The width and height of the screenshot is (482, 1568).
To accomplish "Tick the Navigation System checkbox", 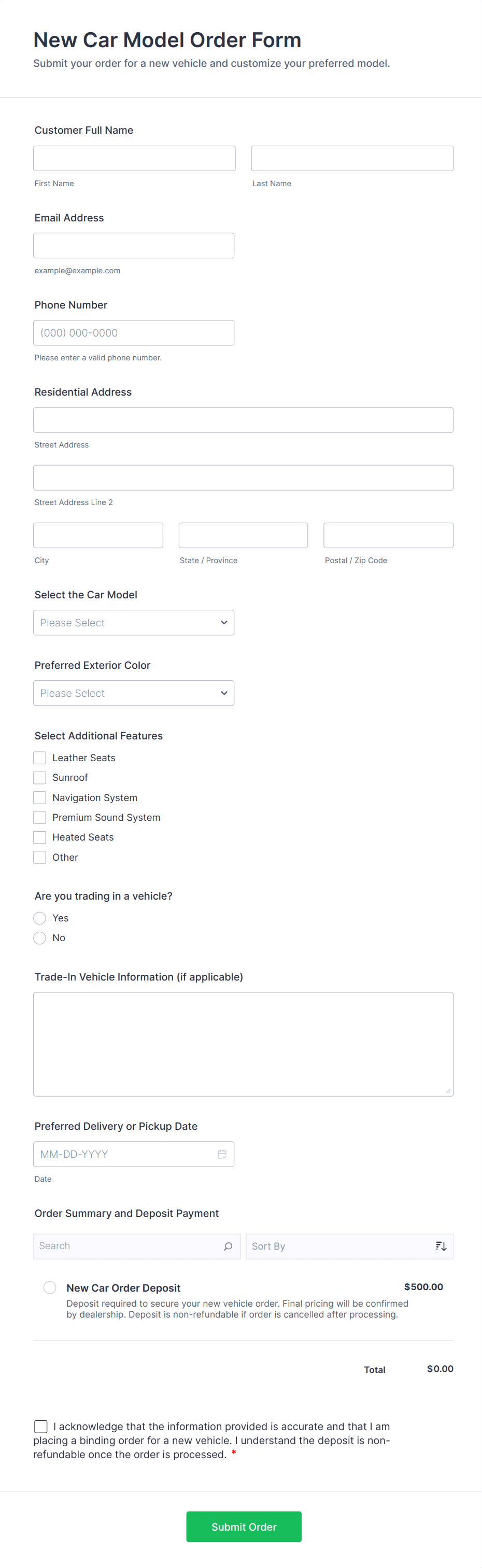I will 39,797.
